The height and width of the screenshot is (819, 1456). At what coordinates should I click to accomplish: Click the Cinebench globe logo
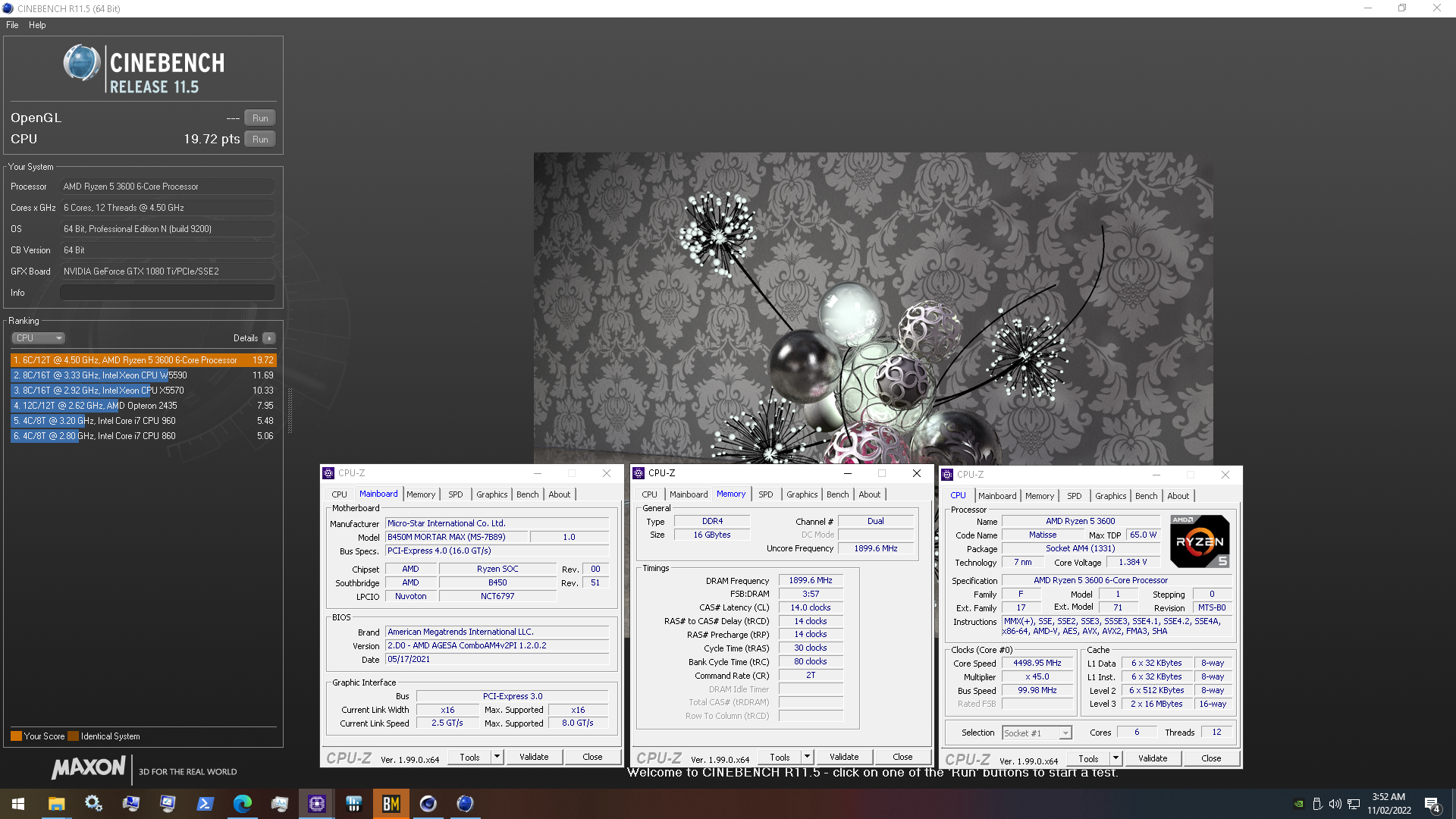point(82,63)
